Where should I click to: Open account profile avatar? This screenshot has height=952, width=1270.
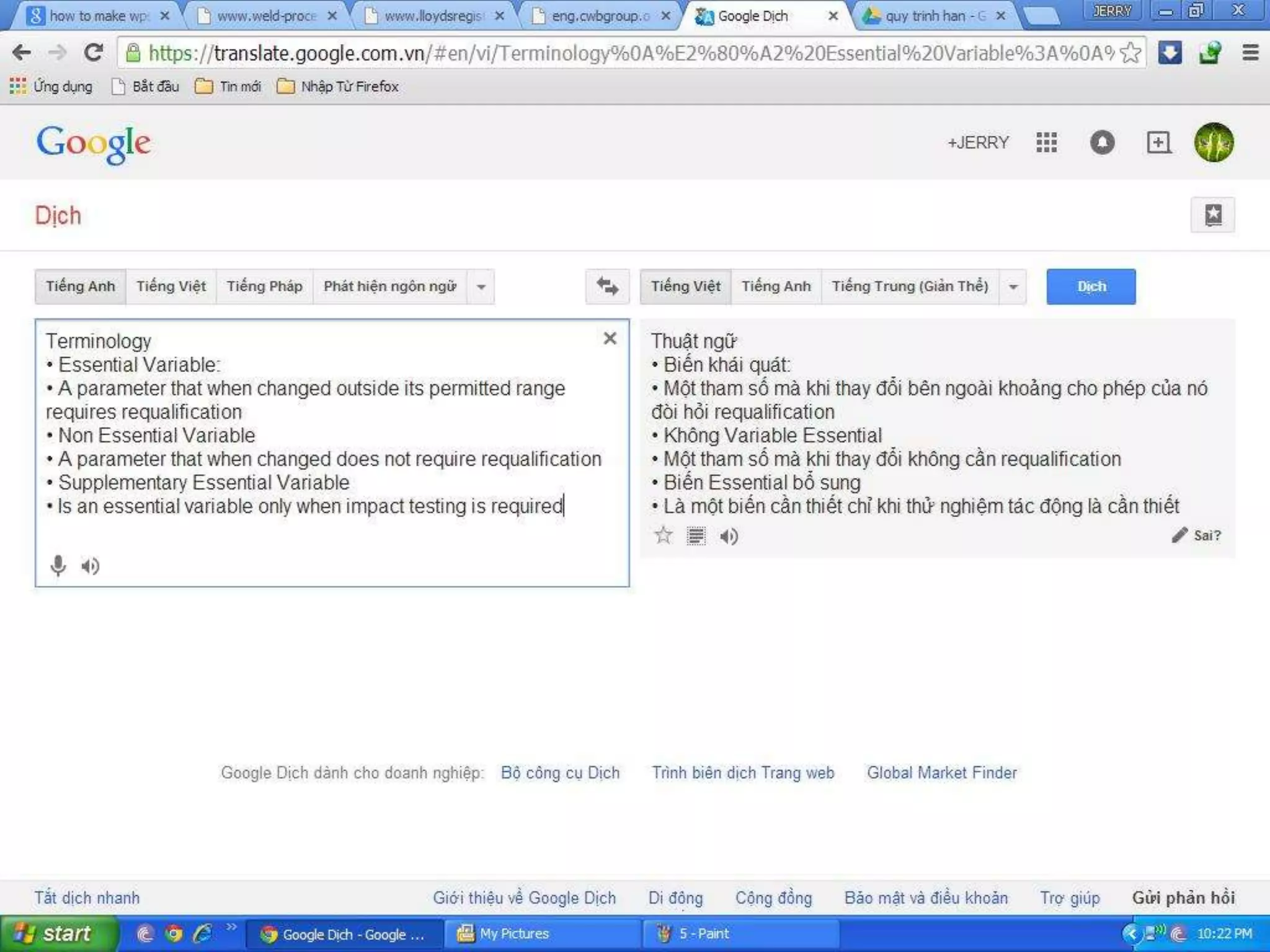tap(1214, 143)
